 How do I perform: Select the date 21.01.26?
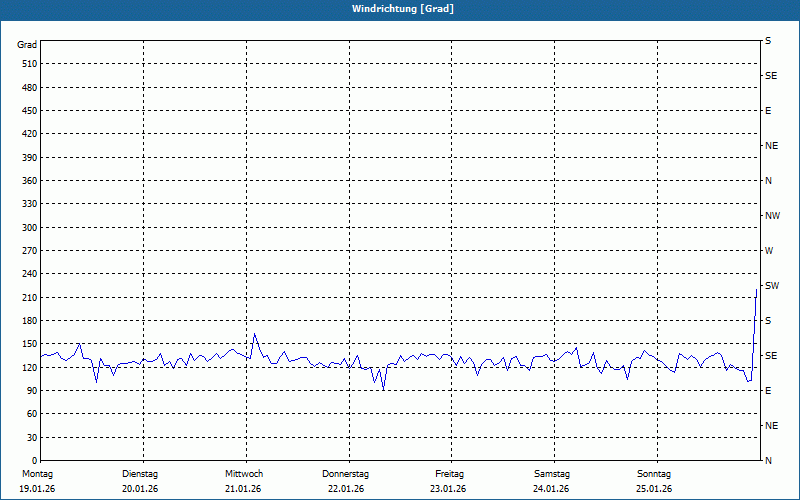(x=243, y=489)
